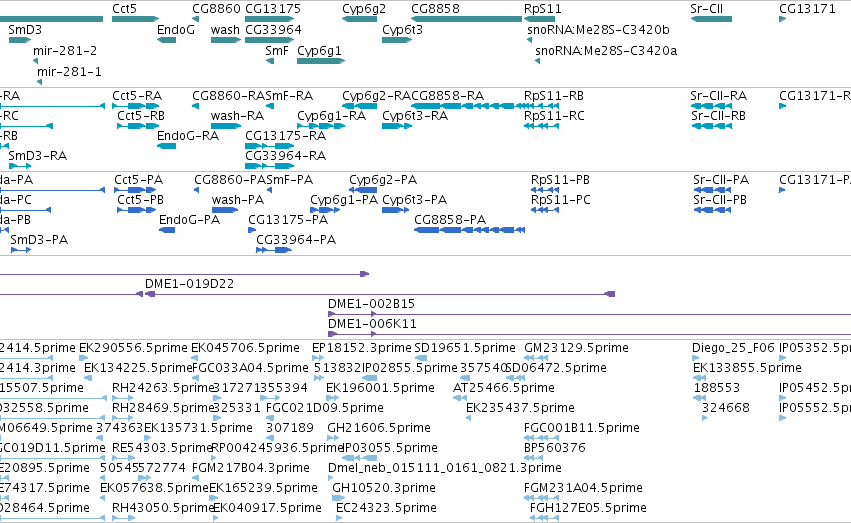Viewport: 851px width, 523px height.
Task: Open the EC24323.5prime EST label
Action: tap(386, 508)
